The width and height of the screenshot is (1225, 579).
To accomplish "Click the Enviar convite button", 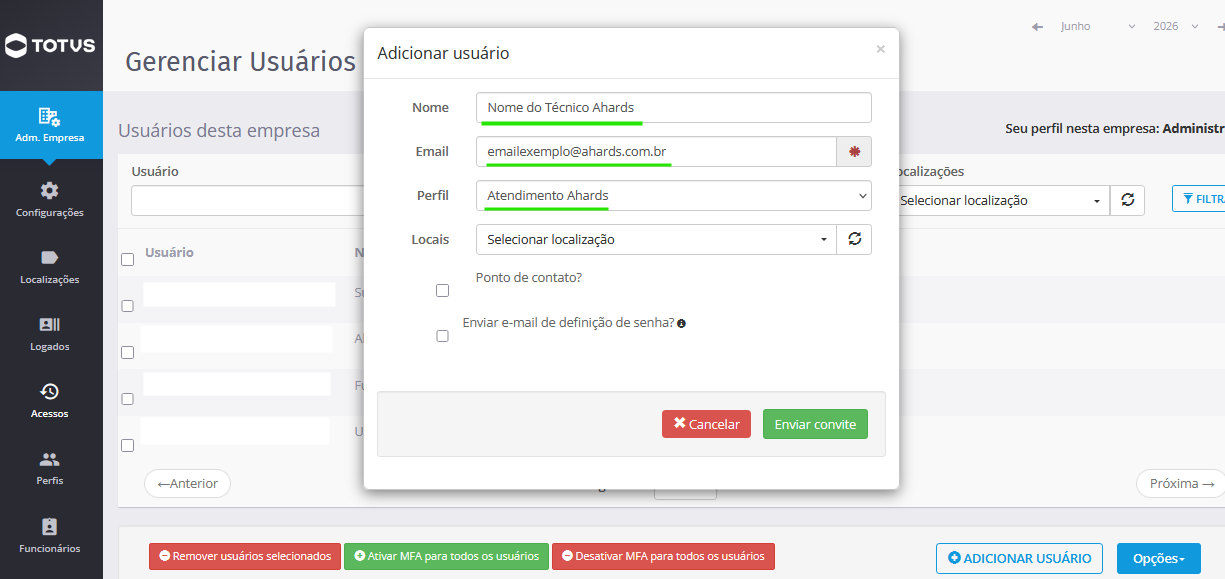I will pyautogui.click(x=815, y=424).
